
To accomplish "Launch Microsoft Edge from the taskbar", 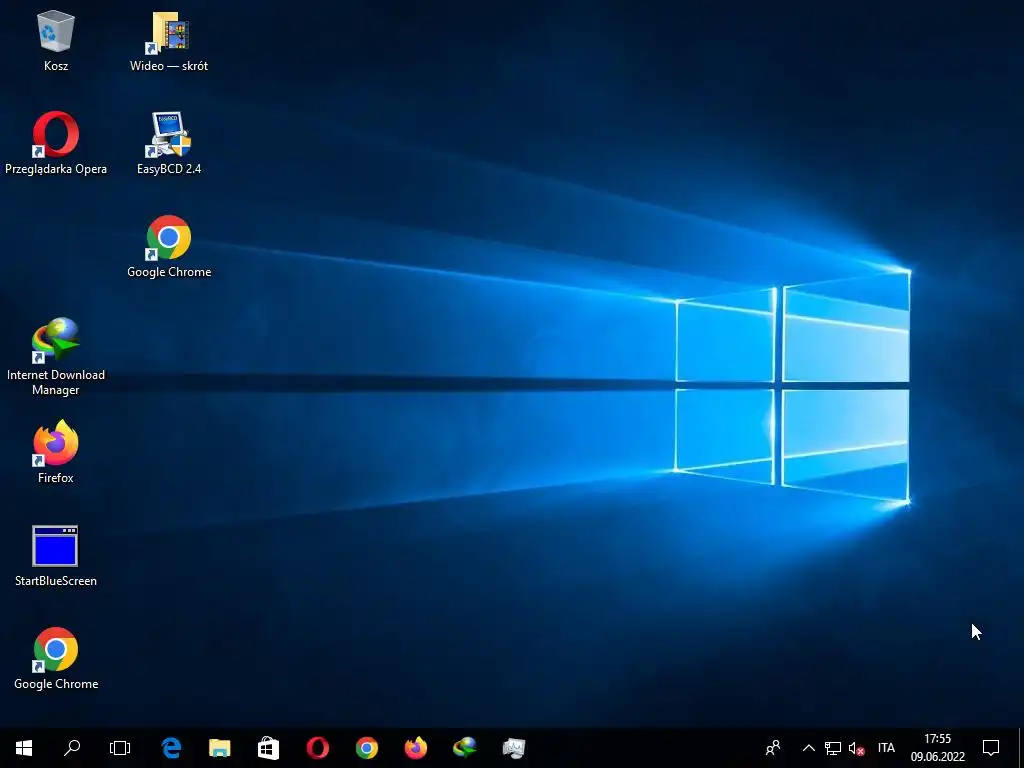I will [x=171, y=748].
